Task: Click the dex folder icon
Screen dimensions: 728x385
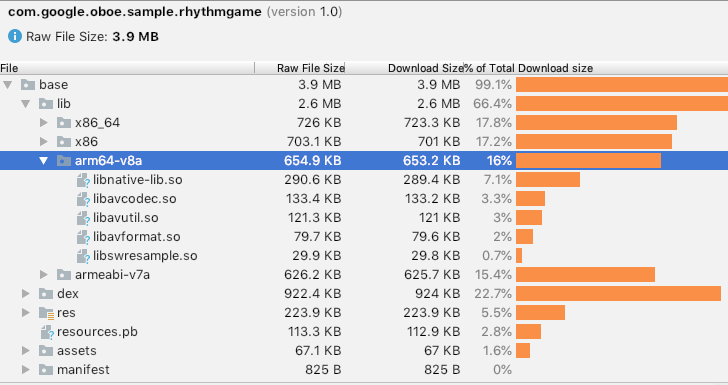Action: [46, 294]
